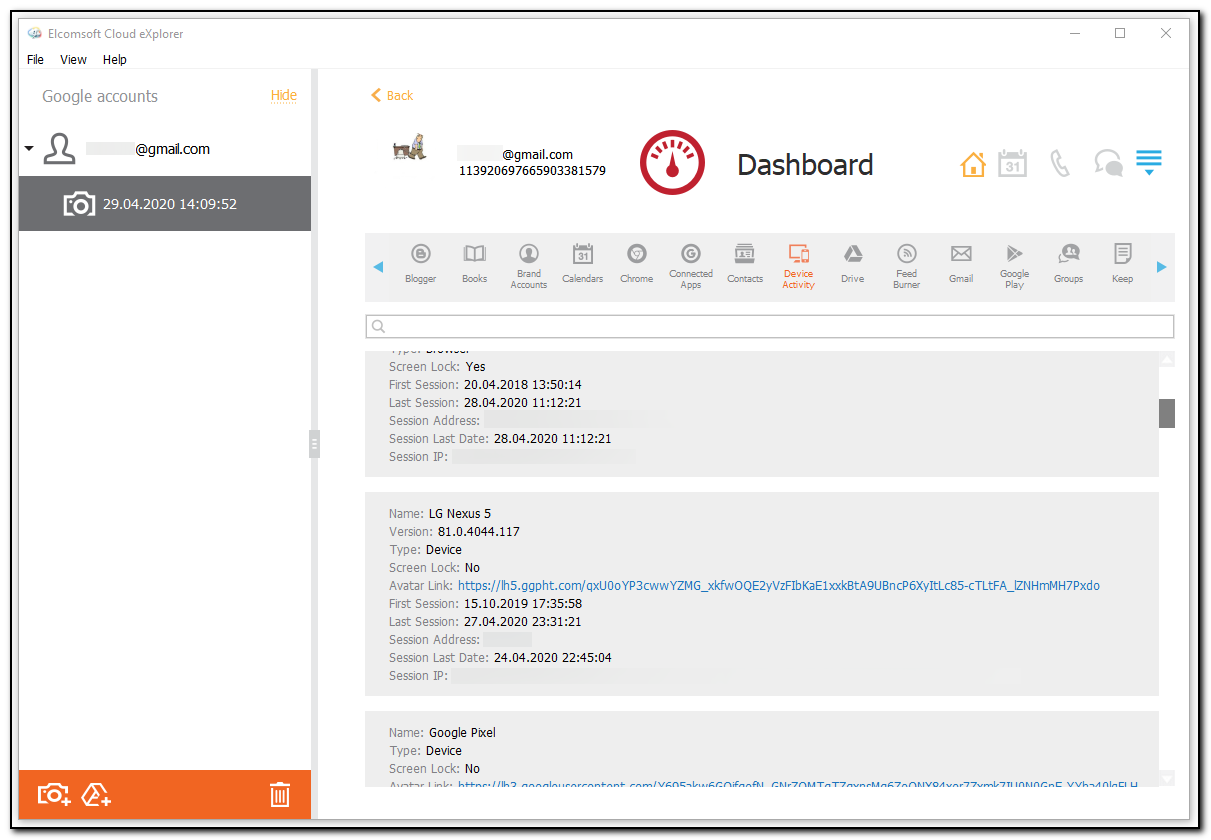This screenshot has height=840, width=1211.
Task: Open the Google Play category
Action: tap(1014, 263)
